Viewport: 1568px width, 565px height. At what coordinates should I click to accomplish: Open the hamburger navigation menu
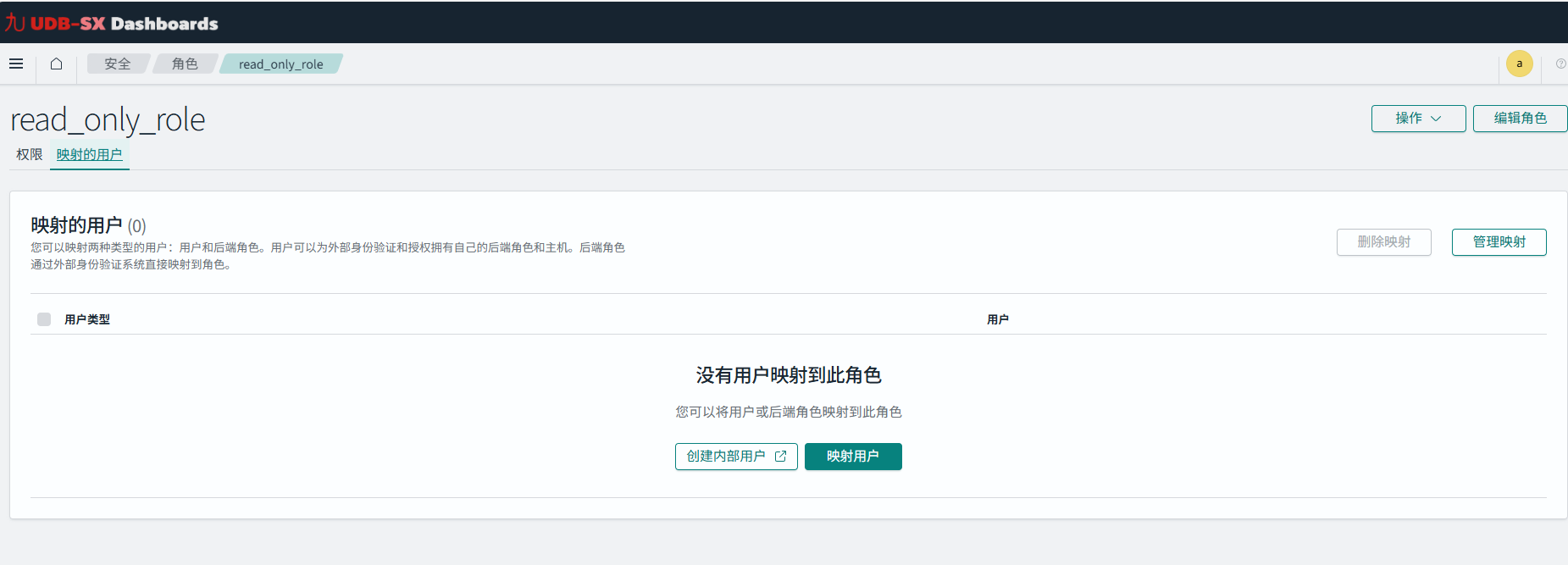click(x=16, y=64)
